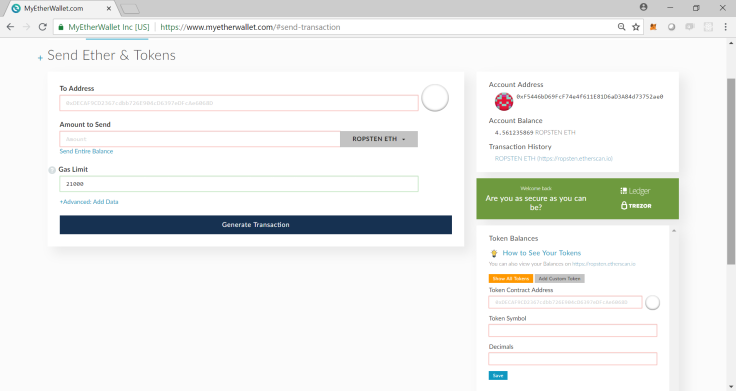This screenshot has height=391, width=736.
Task: Click the lightbulb icon beside How to See Your Tokens
Action: (x=494, y=253)
